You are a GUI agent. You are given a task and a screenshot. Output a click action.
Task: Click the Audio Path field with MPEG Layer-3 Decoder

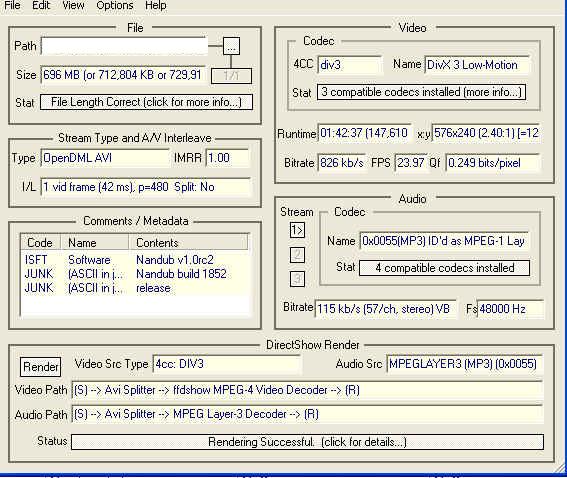(x=307, y=414)
